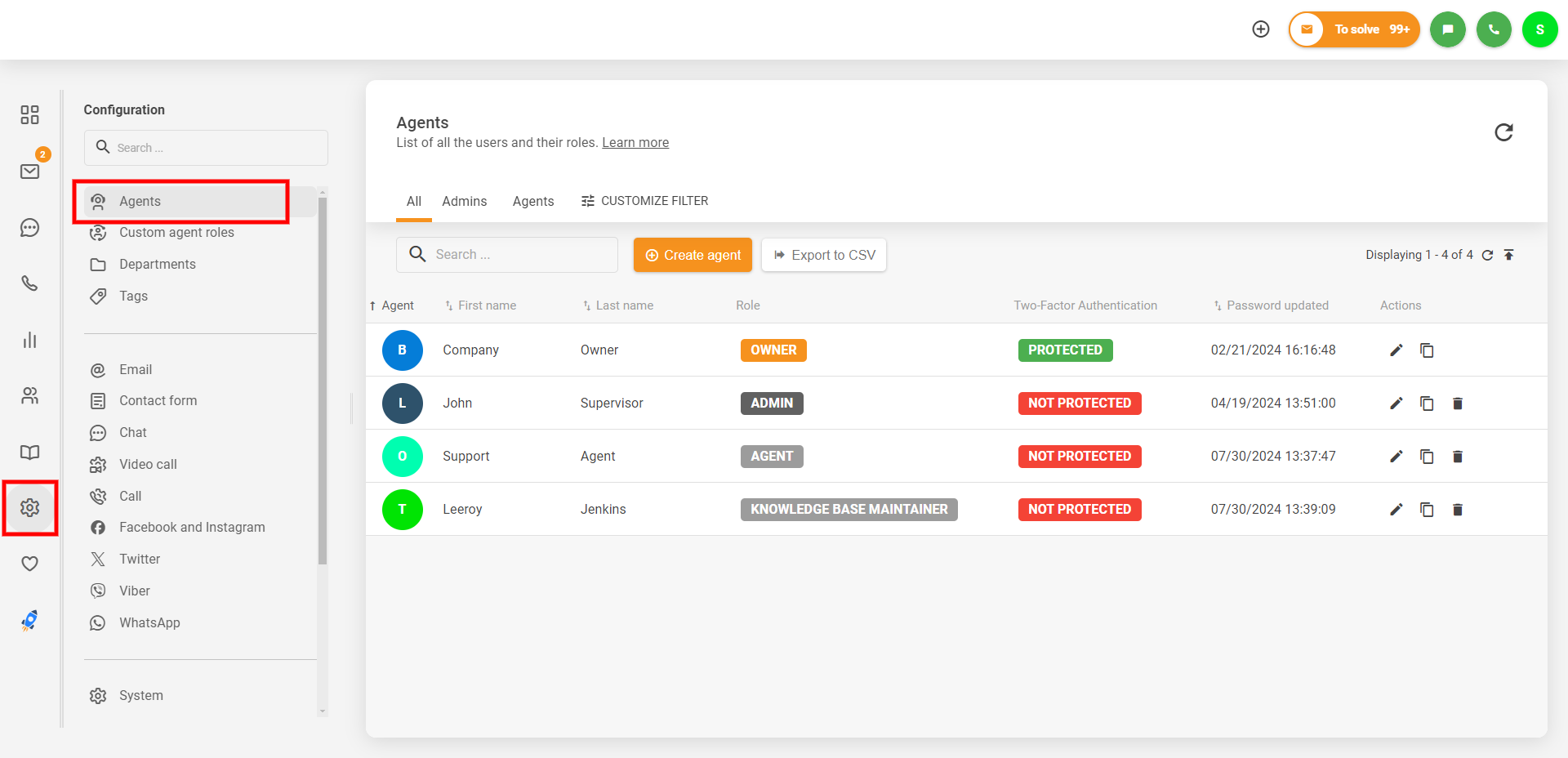
Task: Edit the John Supervisor agent
Action: click(x=1396, y=403)
